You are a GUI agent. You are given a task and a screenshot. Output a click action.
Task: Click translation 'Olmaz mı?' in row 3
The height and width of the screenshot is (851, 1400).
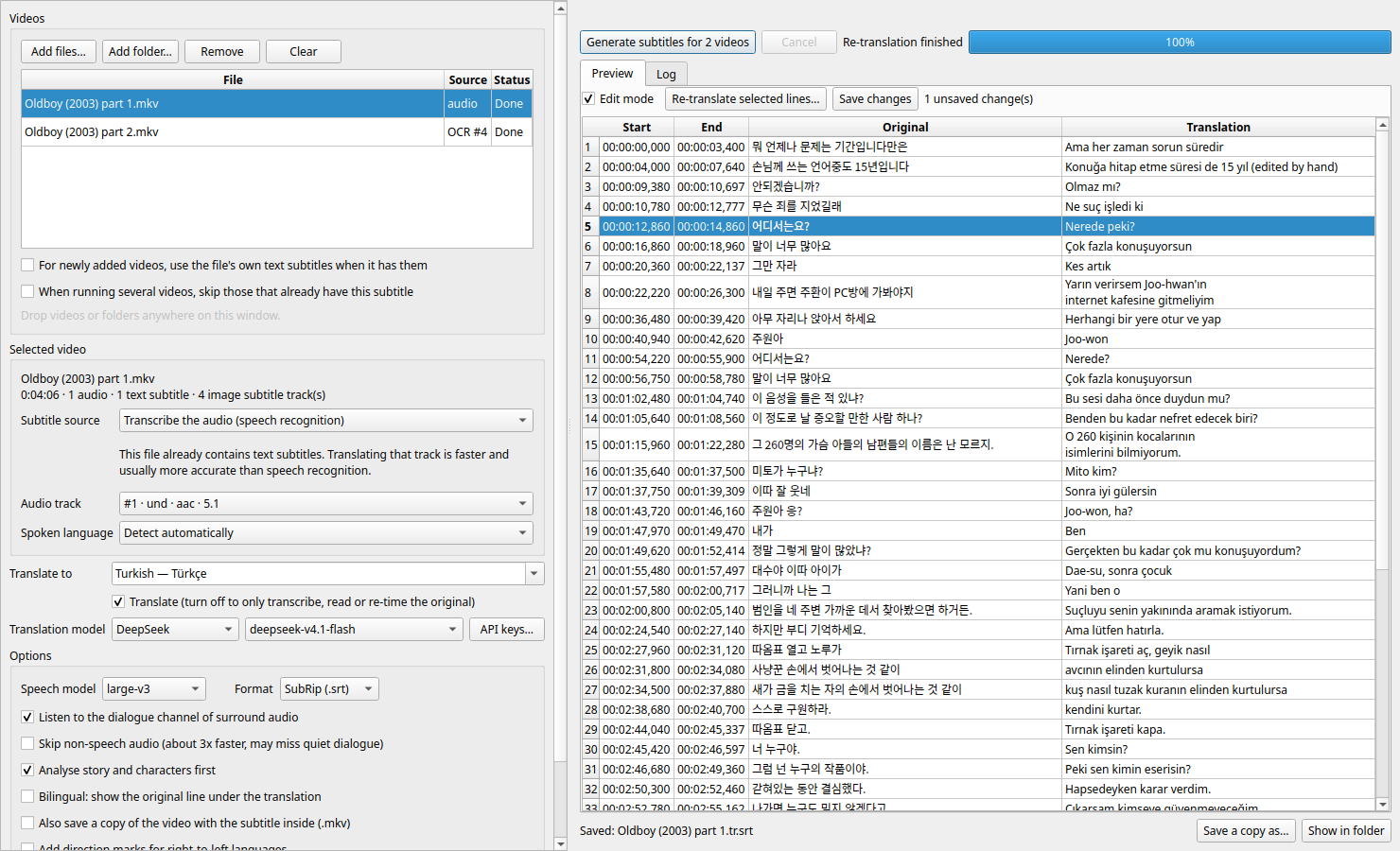(1218, 187)
